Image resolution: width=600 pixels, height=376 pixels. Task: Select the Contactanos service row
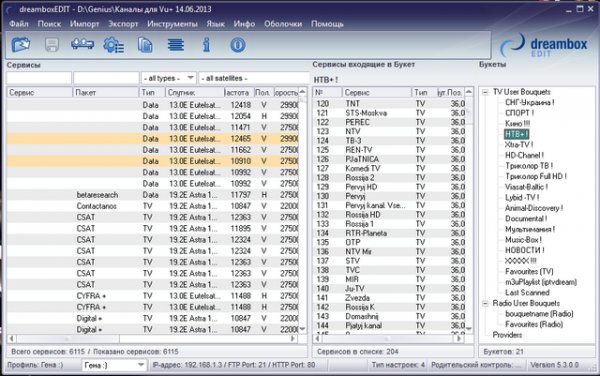tap(152, 206)
